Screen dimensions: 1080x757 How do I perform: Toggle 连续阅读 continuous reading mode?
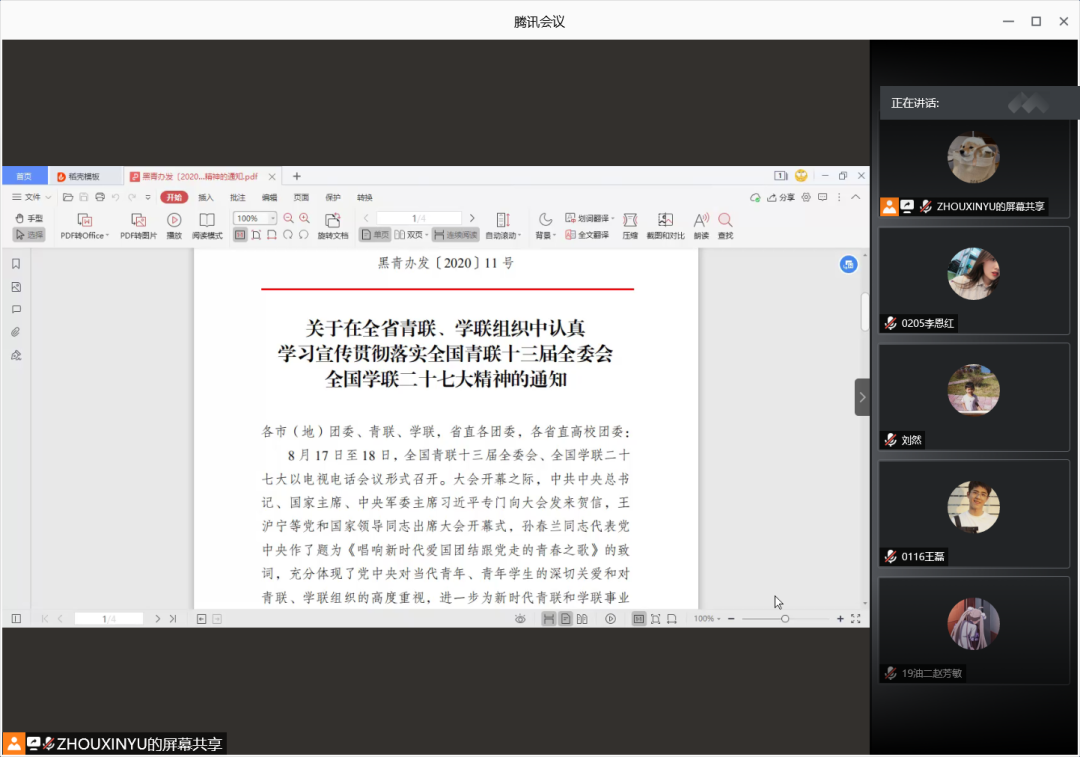pos(456,235)
